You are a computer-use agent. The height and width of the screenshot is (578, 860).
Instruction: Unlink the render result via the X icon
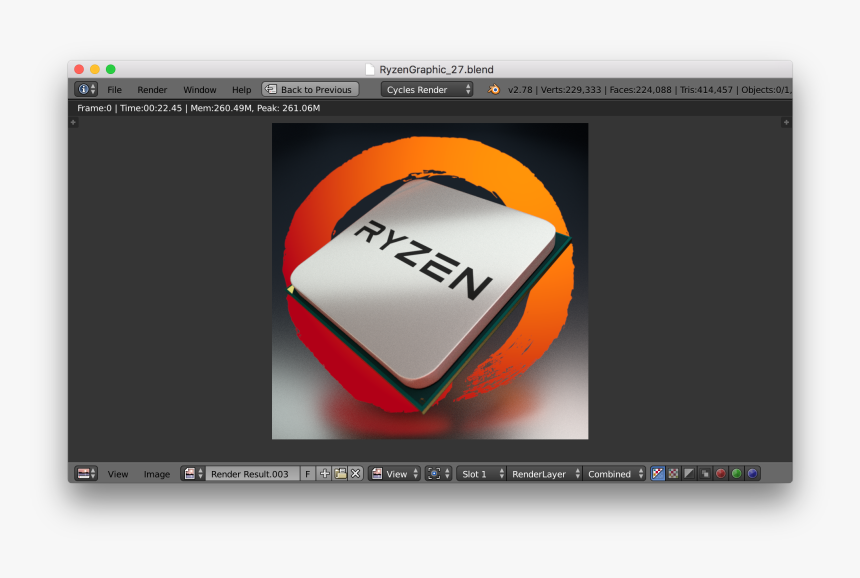355,473
